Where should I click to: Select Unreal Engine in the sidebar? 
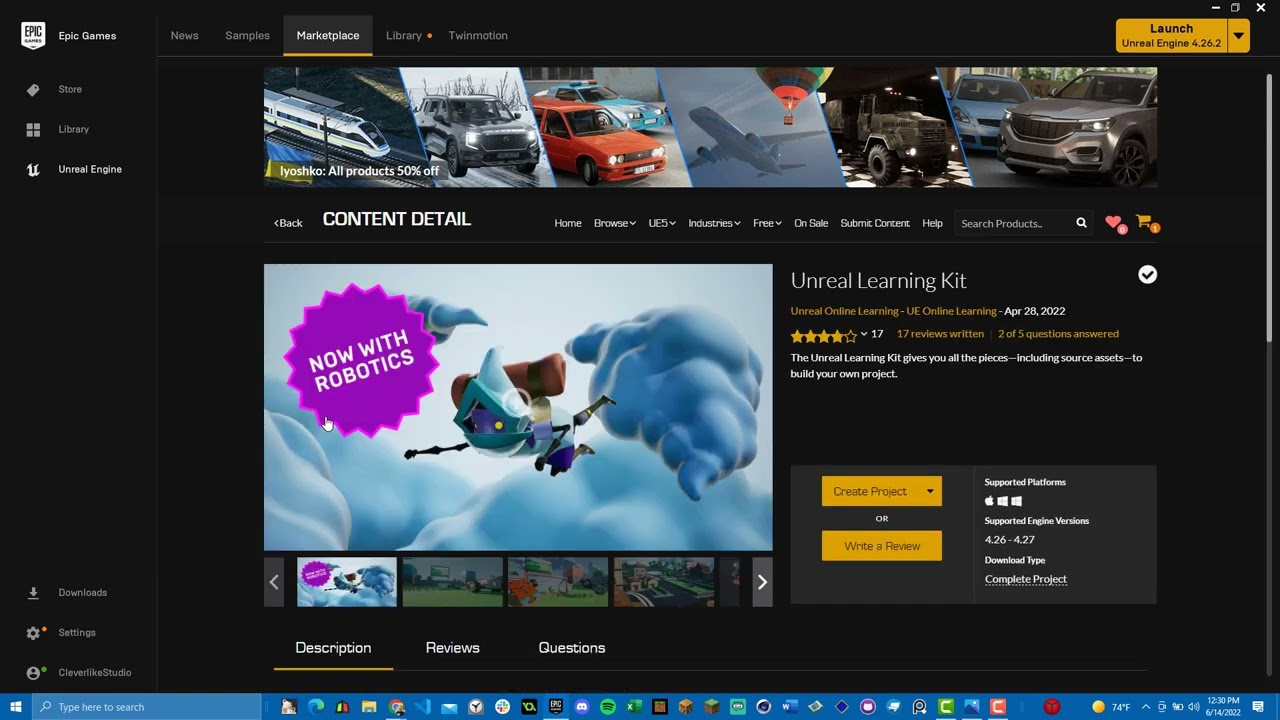90,169
